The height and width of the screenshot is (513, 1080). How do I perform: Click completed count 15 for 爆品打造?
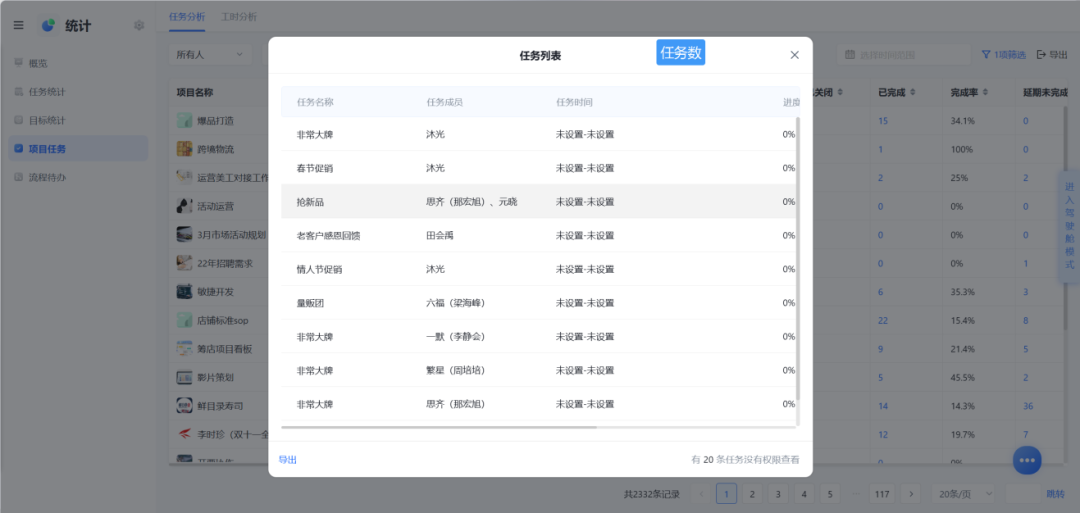pos(883,121)
